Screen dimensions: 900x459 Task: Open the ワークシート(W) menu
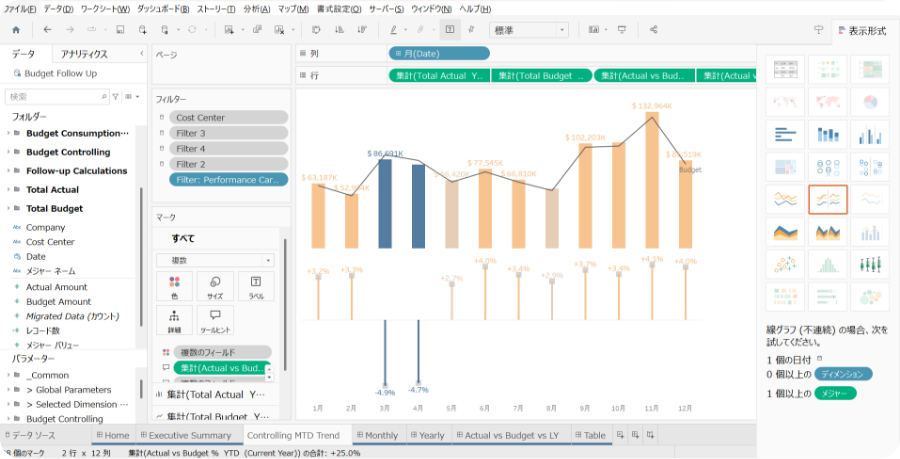pyautogui.click(x=105, y=9)
